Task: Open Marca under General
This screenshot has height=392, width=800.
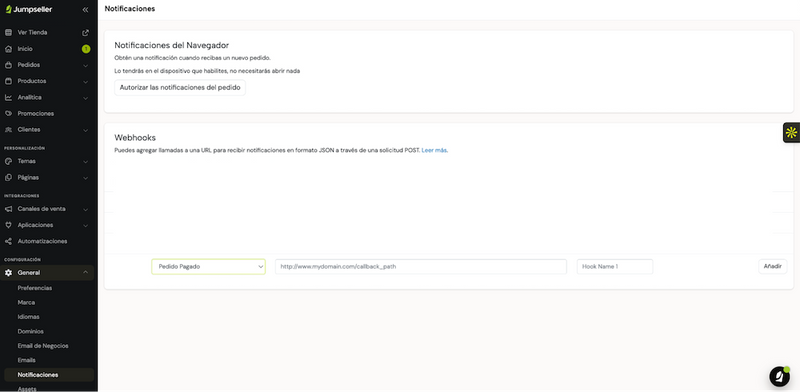Action: pyautogui.click(x=26, y=302)
